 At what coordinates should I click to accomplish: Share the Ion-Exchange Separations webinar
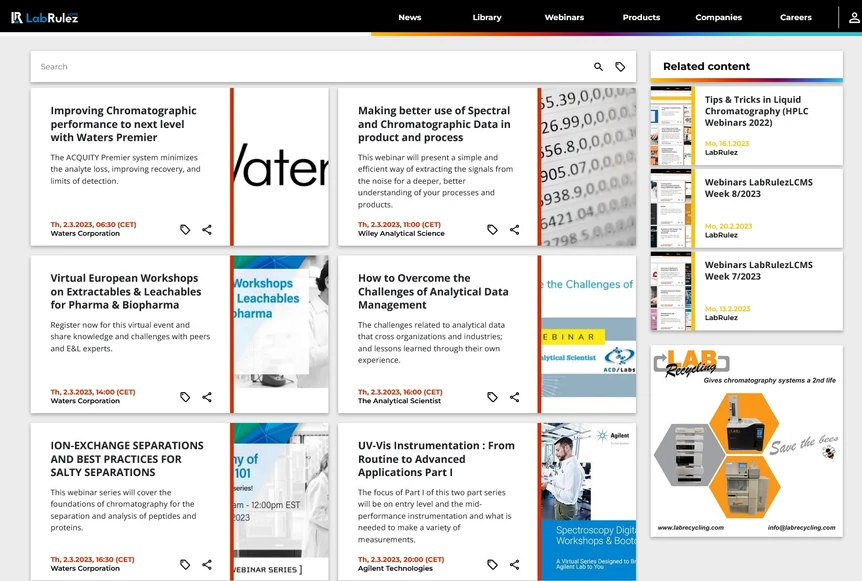click(x=207, y=565)
